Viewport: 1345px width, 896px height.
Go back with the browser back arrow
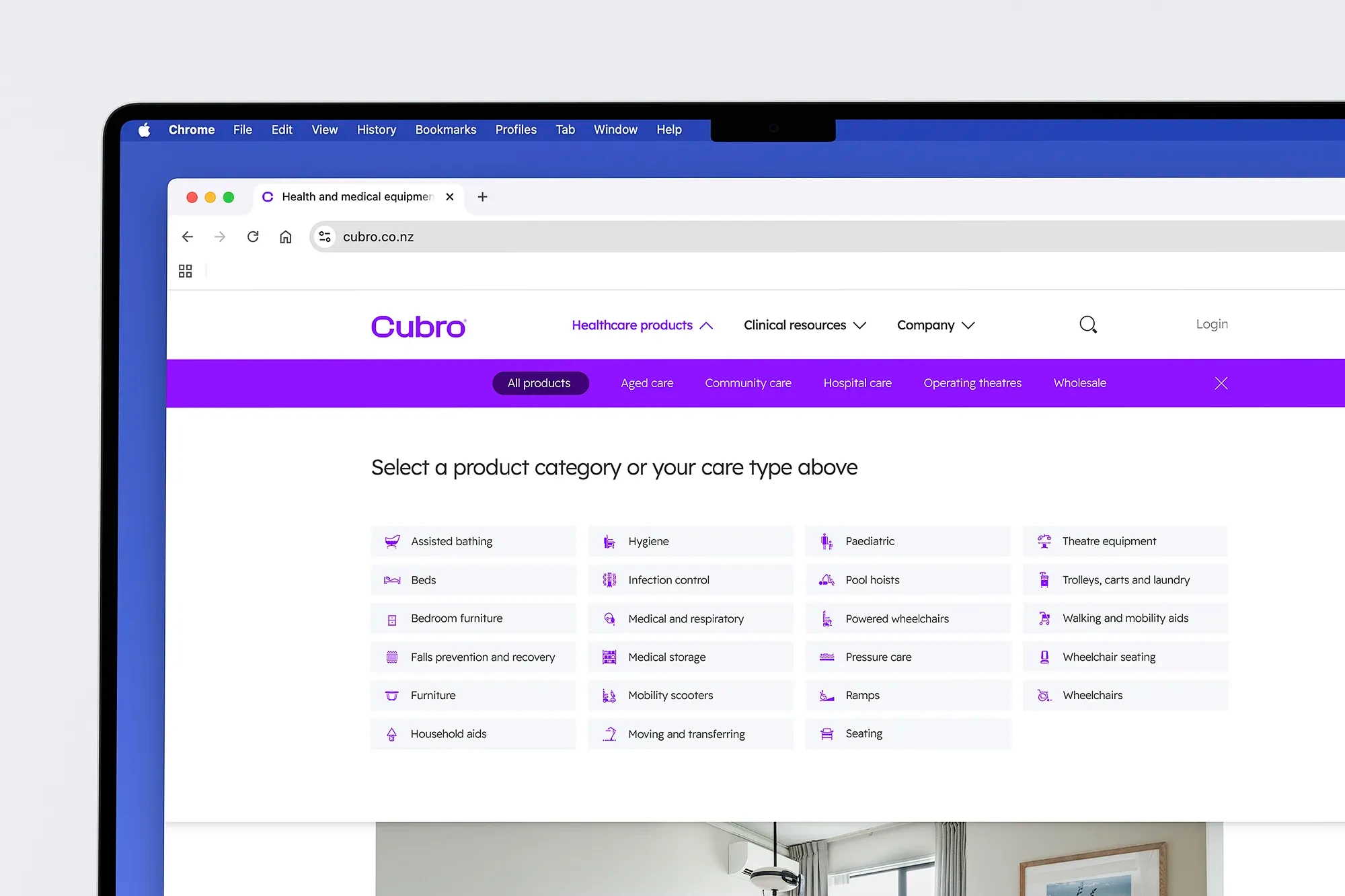188,237
